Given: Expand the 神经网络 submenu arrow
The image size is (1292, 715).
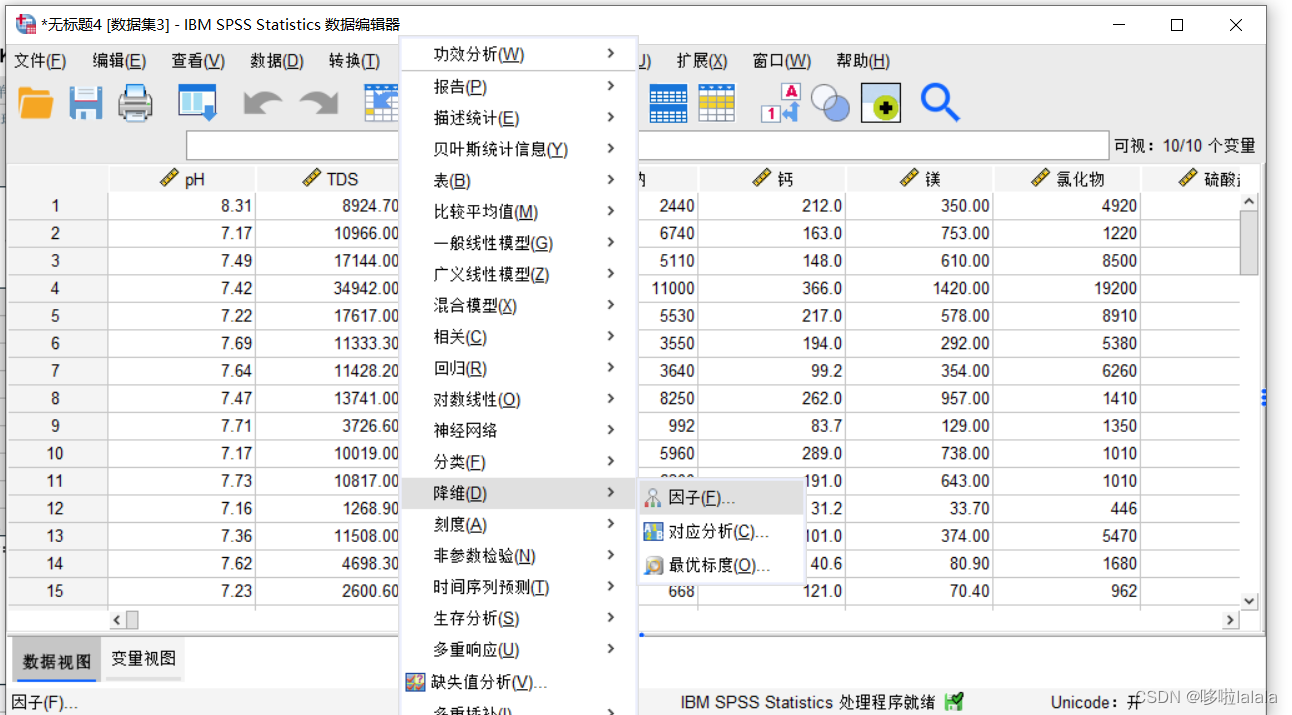Looking at the screenshot, I should pos(610,430).
